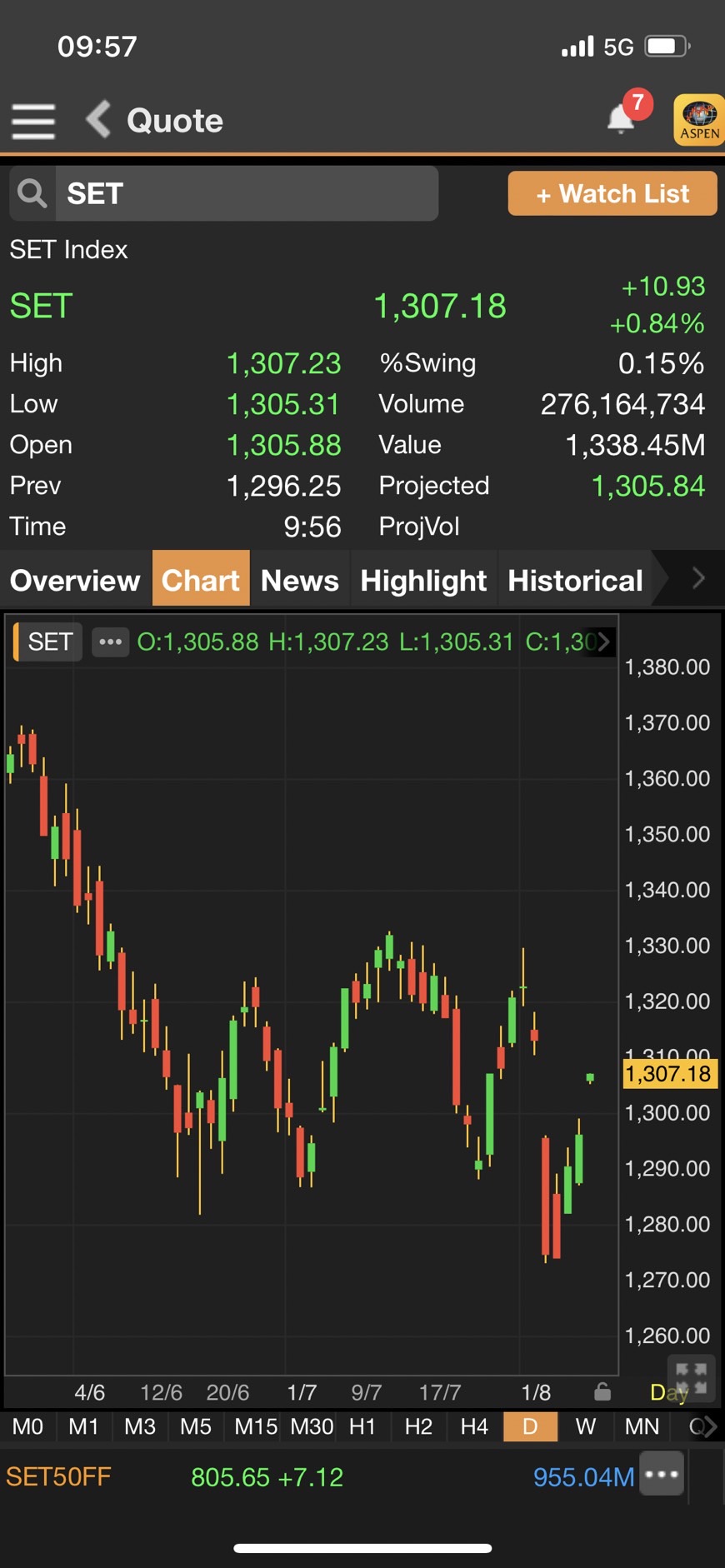The width and height of the screenshot is (725, 1568).
Task: Select W weekly timeframe
Action: click(x=586, y=1426)
